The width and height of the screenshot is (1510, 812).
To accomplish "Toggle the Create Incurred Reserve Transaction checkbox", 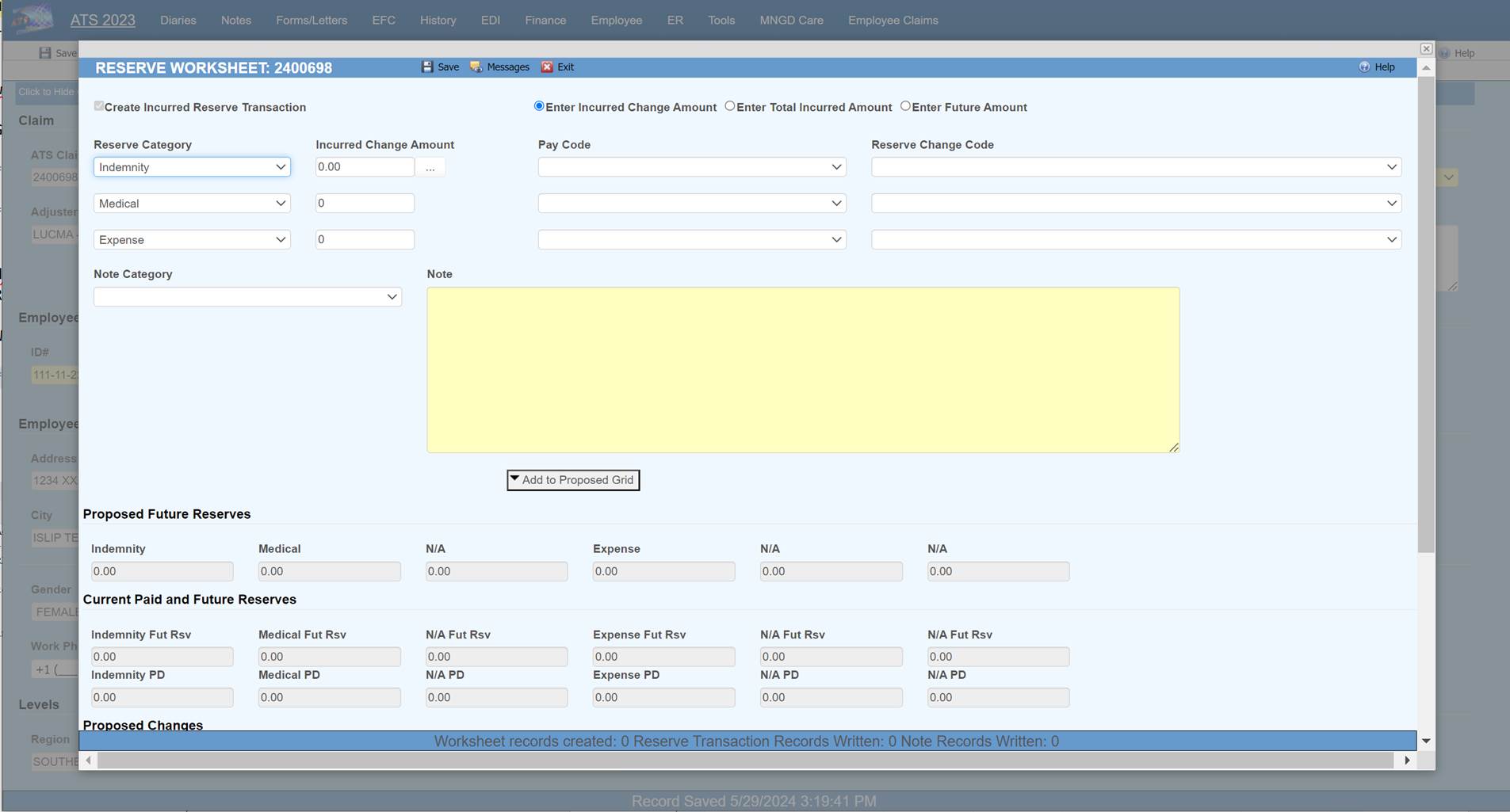I will coord(99,105).
